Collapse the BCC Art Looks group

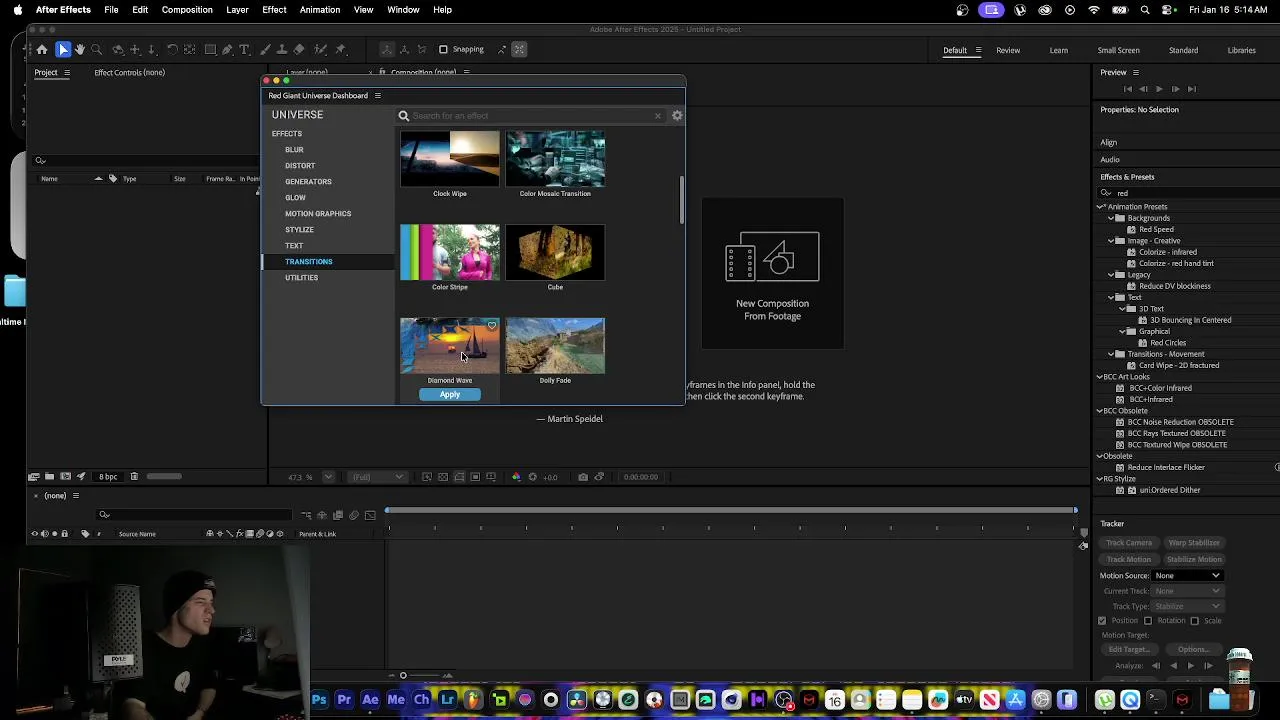click(x=1101, y=377)
